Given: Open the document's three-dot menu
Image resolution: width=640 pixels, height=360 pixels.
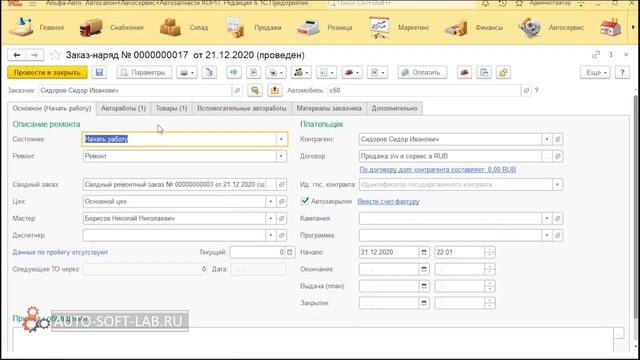Looking at the screenshot, I should pos(611,54).
